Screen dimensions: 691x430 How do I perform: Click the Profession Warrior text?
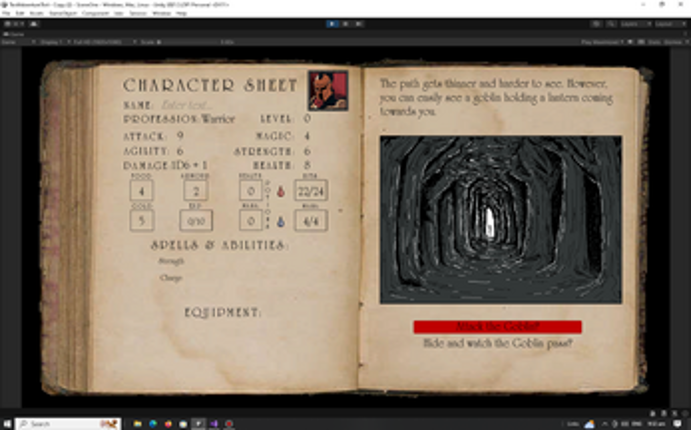pos(179,119)
